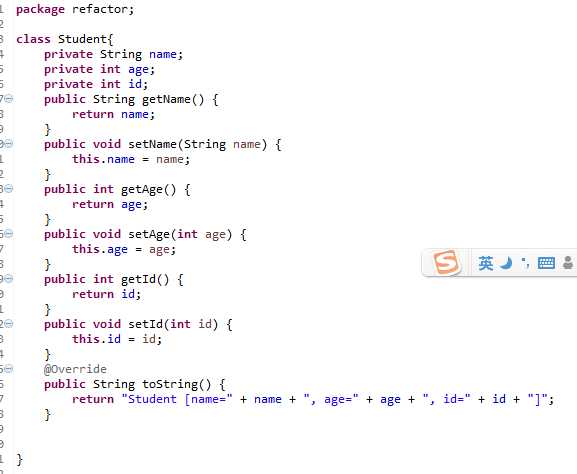Click the 'setAge' method name
The width and height of the screenshot is (577, 474).
point(149,234)
